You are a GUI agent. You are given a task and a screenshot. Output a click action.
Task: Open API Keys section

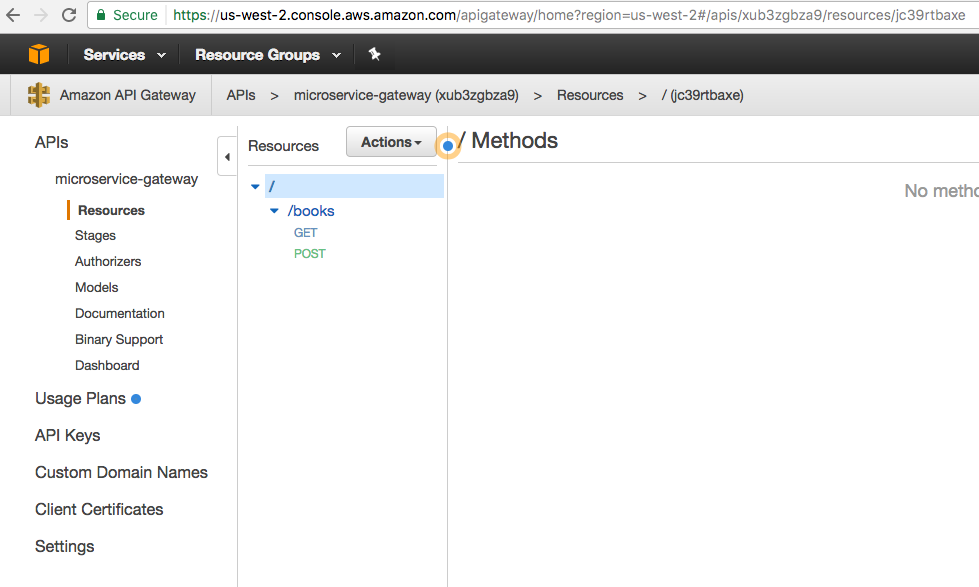(x=68, y=435)
